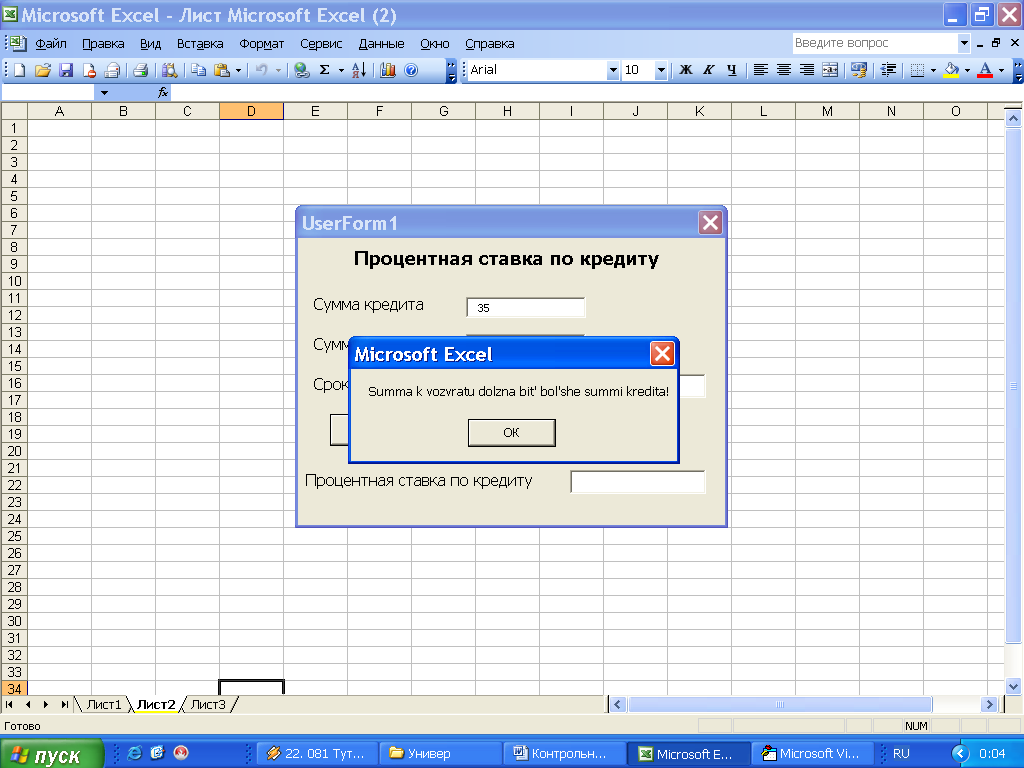Click the blue Help question mark icon
Viewport: 1024px width, 768px height.
[411, 70]
